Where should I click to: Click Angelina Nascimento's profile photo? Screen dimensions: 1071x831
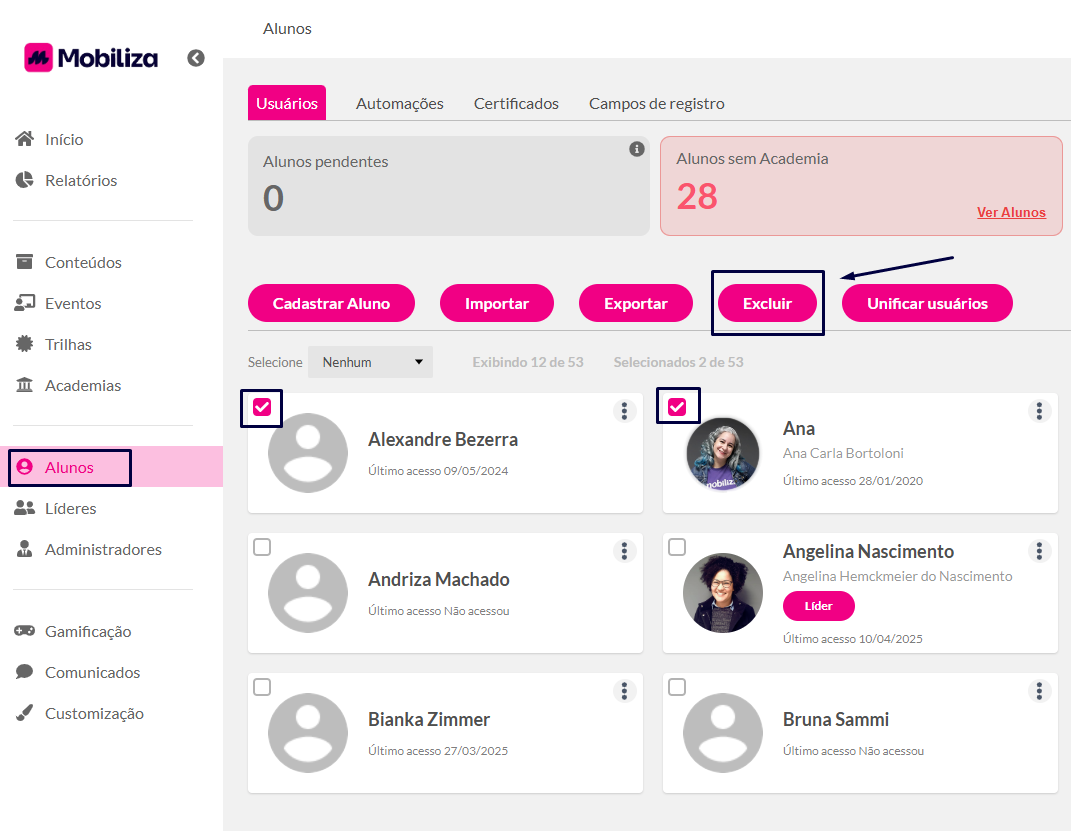click(x=723, y=593)
